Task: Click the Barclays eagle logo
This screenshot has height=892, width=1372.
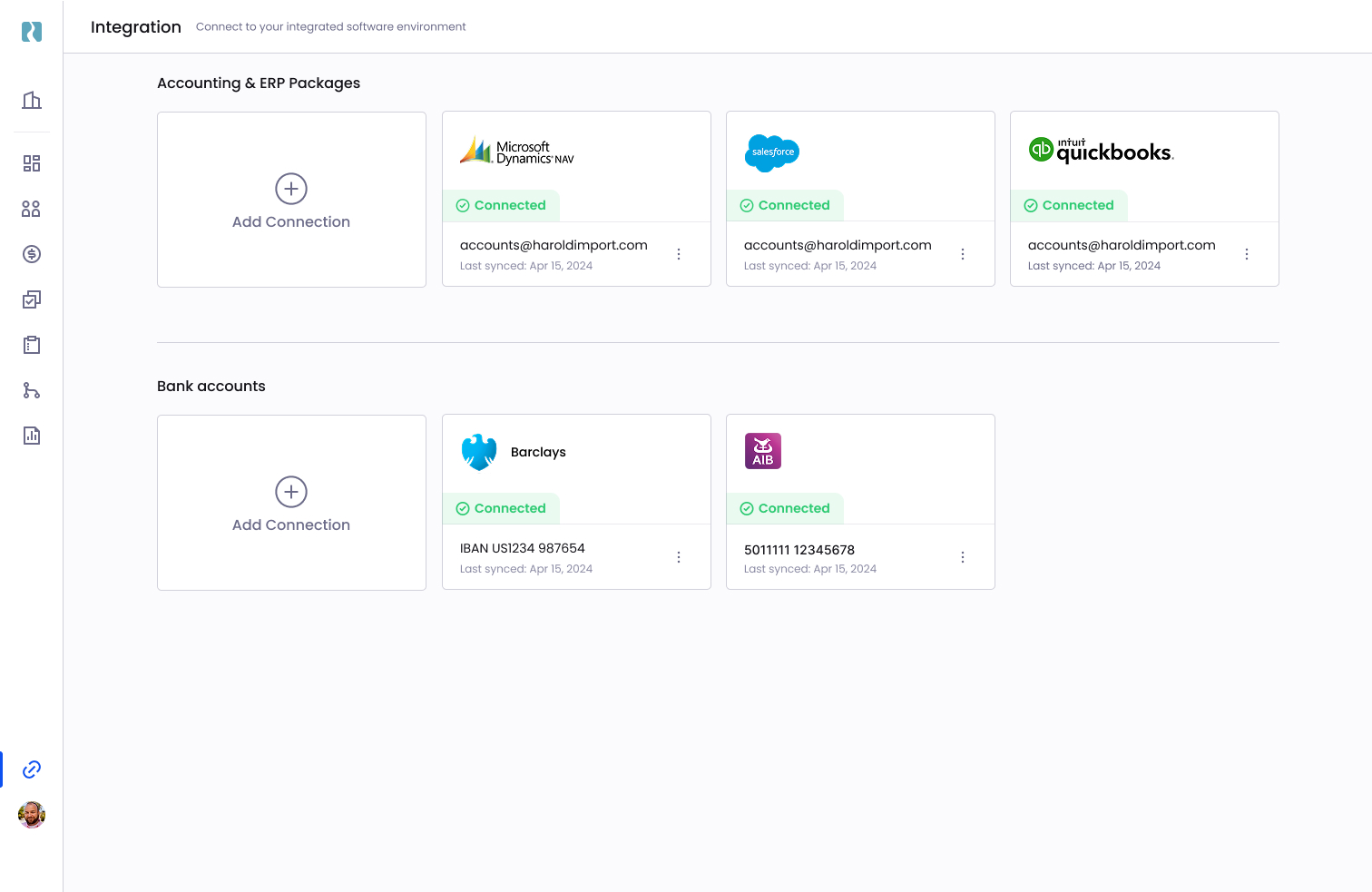Action: pyautogui.click(x=479, y=452)
